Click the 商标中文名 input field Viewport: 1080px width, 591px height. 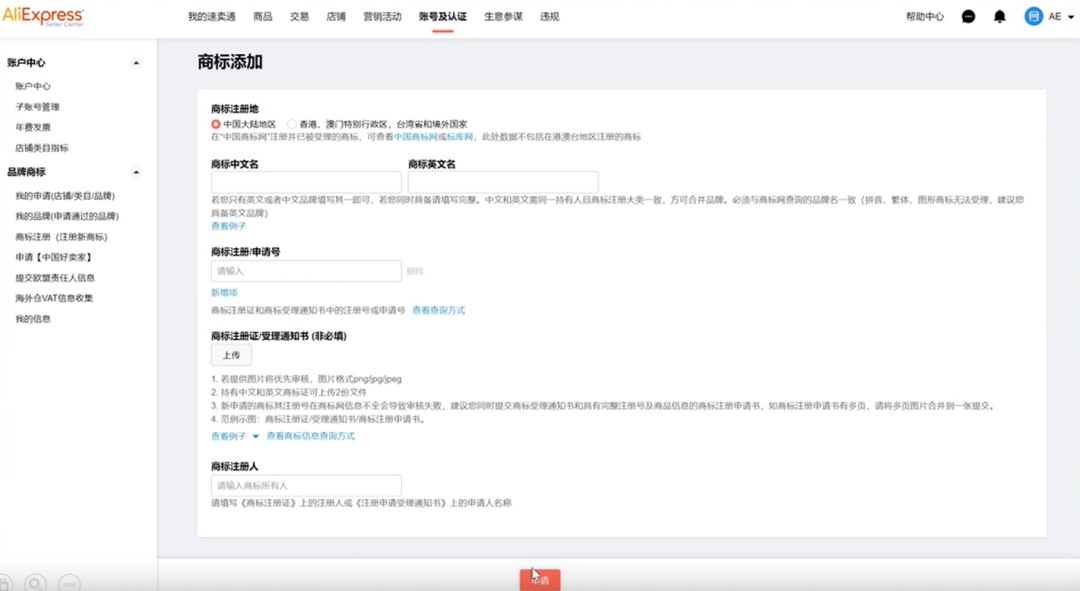point(305,182)
